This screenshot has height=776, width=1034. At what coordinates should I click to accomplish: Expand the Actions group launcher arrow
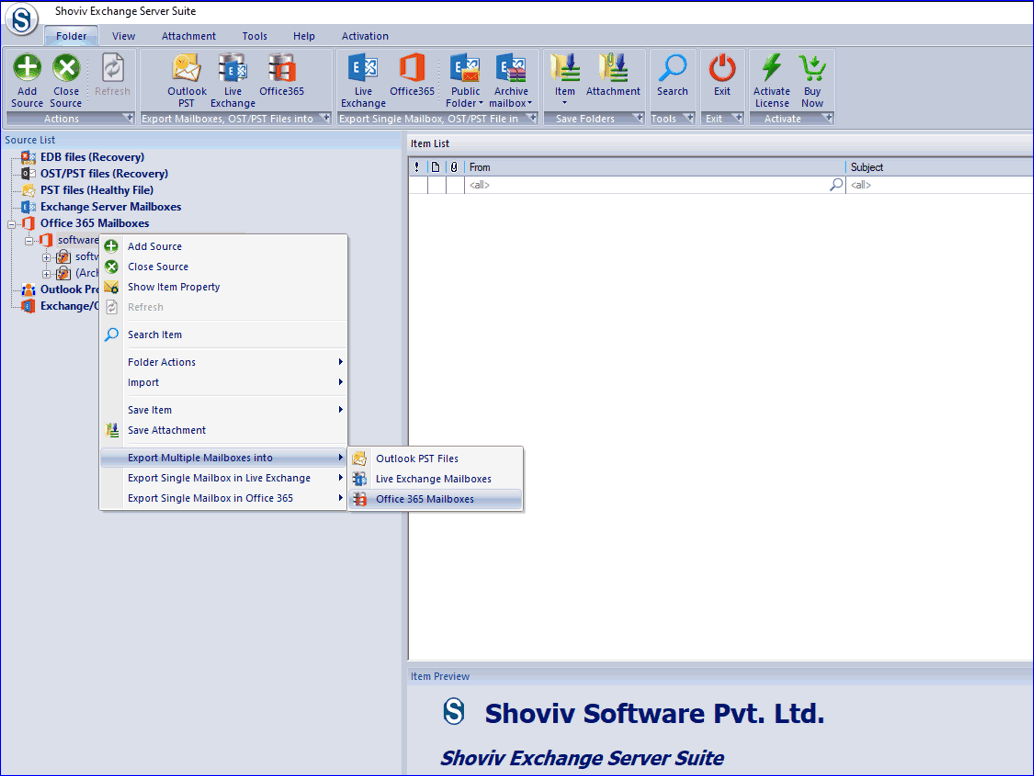(127, 118)
